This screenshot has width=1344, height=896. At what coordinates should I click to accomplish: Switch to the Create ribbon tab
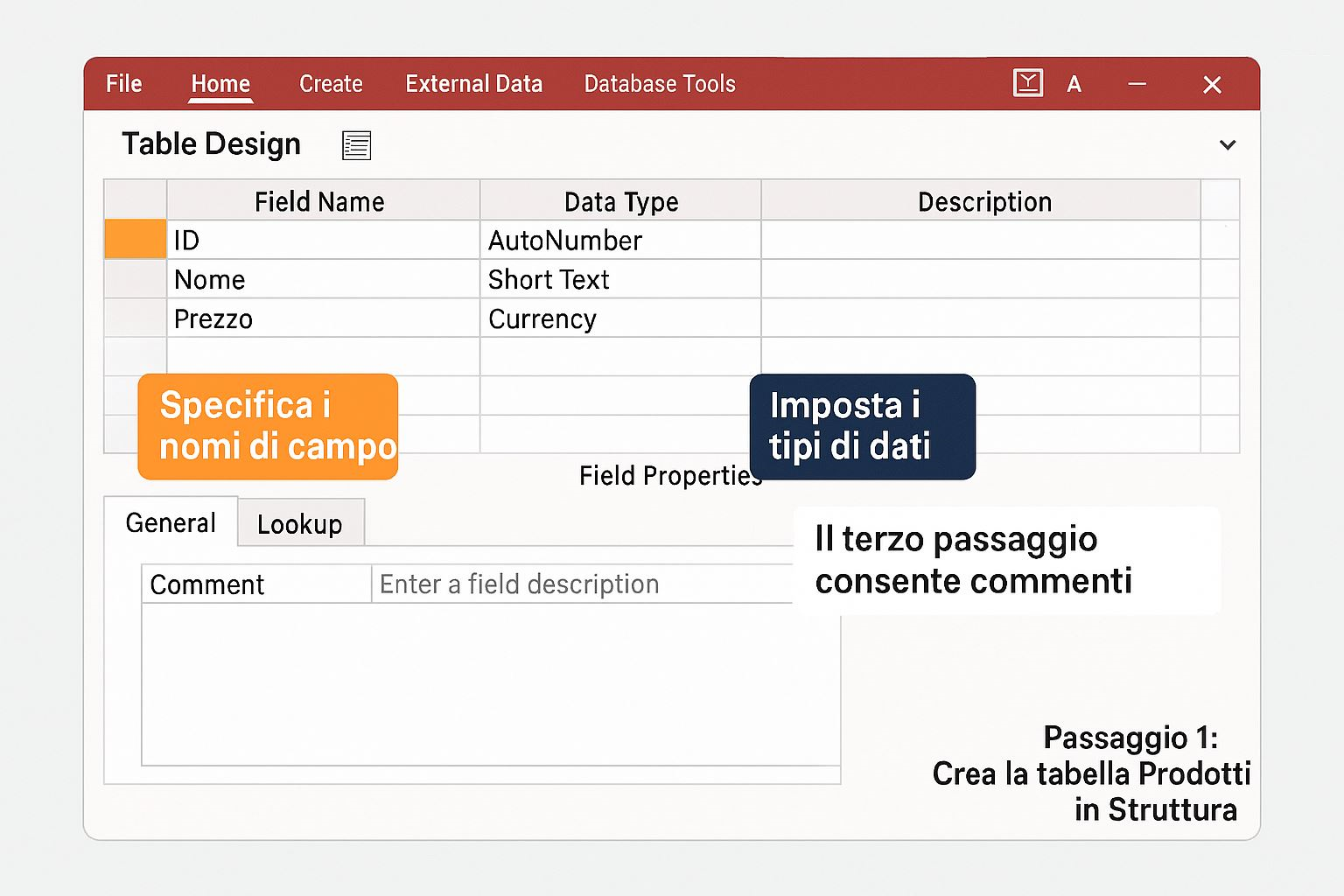coord(331,84)
